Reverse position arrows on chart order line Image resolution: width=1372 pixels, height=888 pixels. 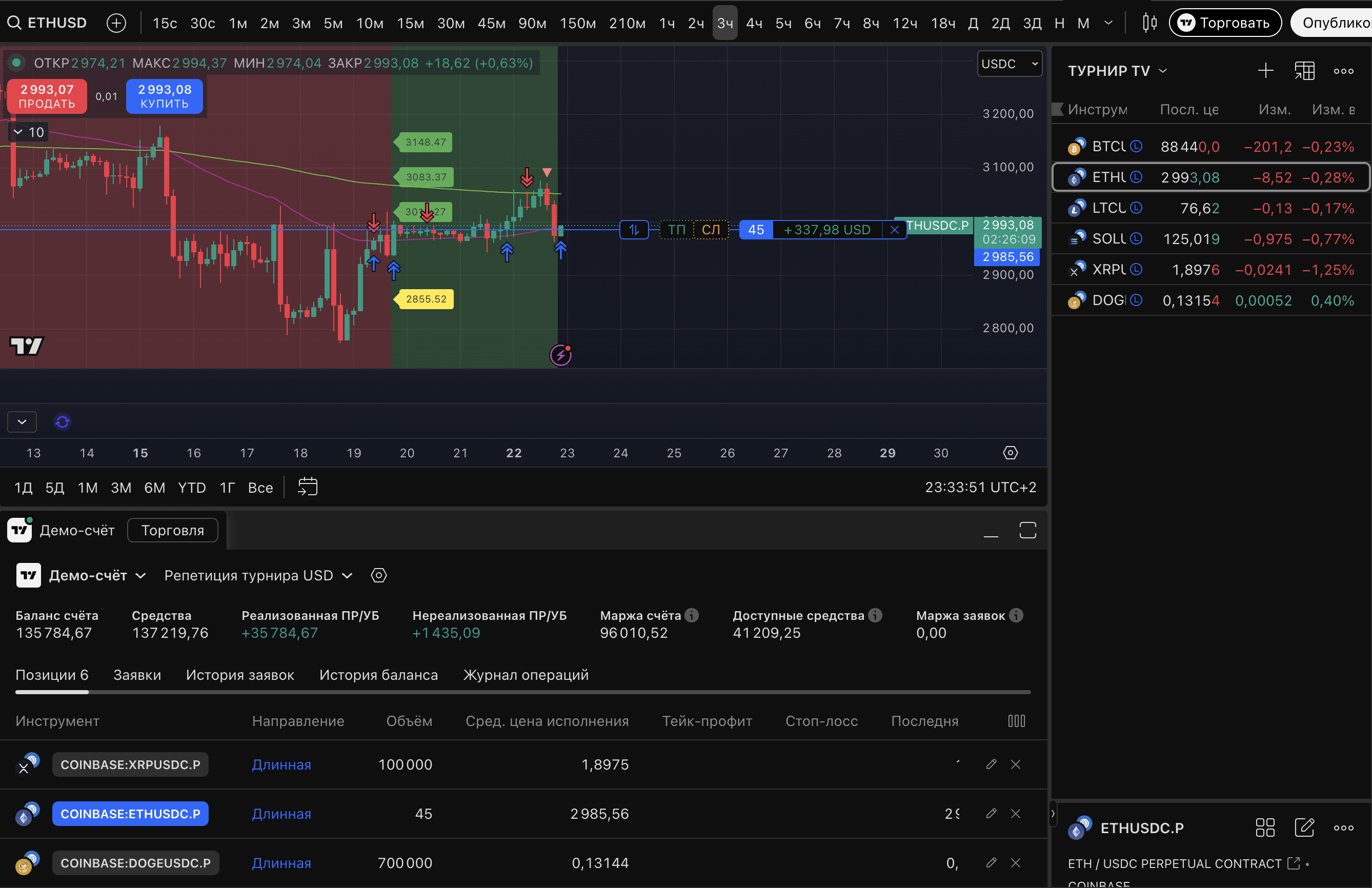[x=634, y=230]
